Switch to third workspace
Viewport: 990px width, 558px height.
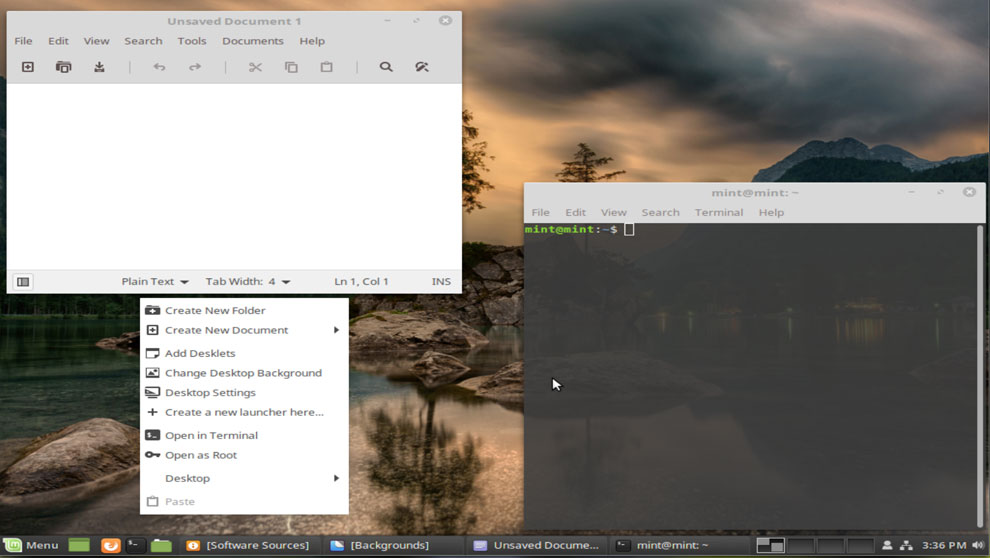coord(830,545)
